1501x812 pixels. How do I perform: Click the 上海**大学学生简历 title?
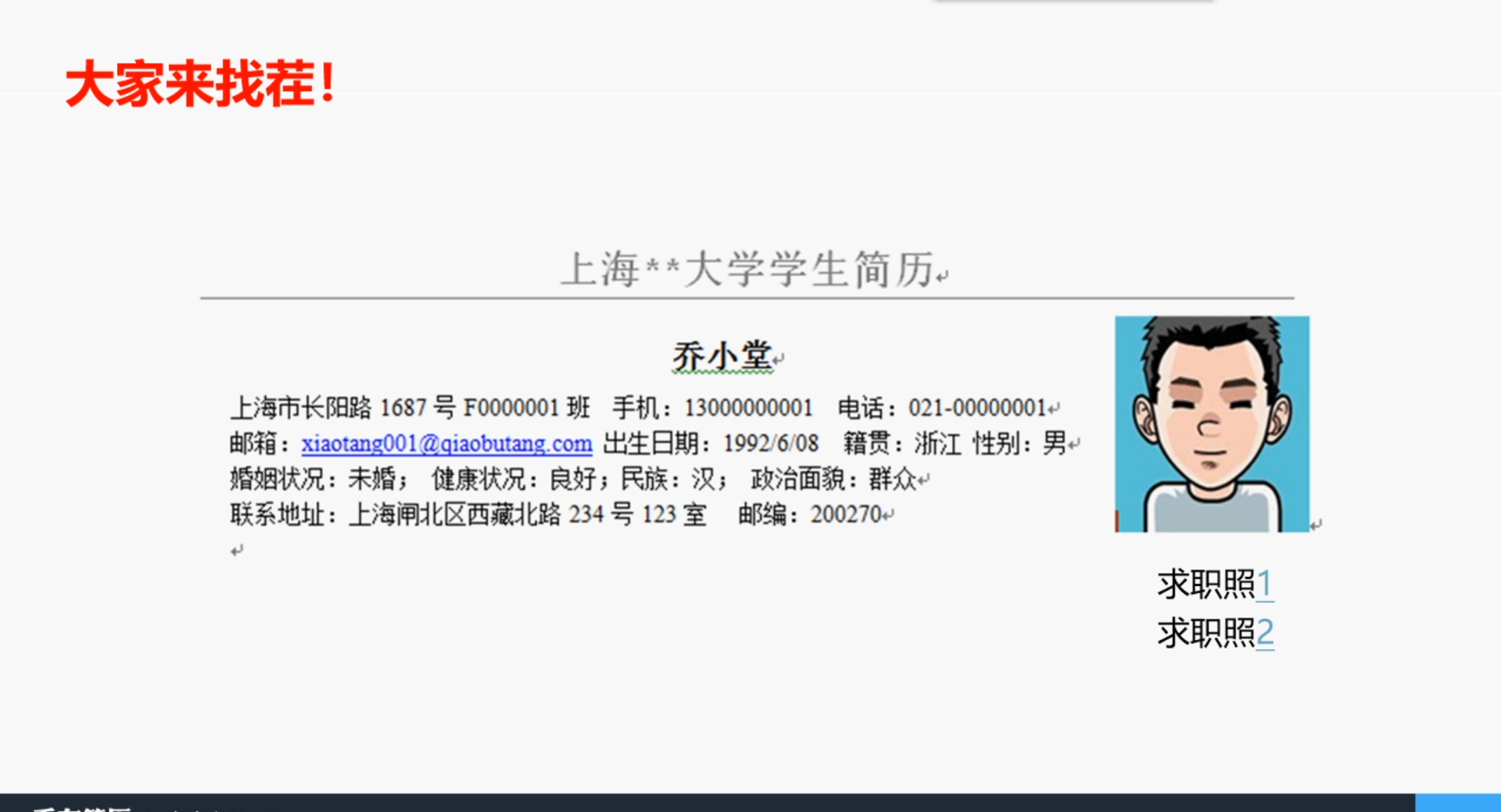tap(747, 270)
